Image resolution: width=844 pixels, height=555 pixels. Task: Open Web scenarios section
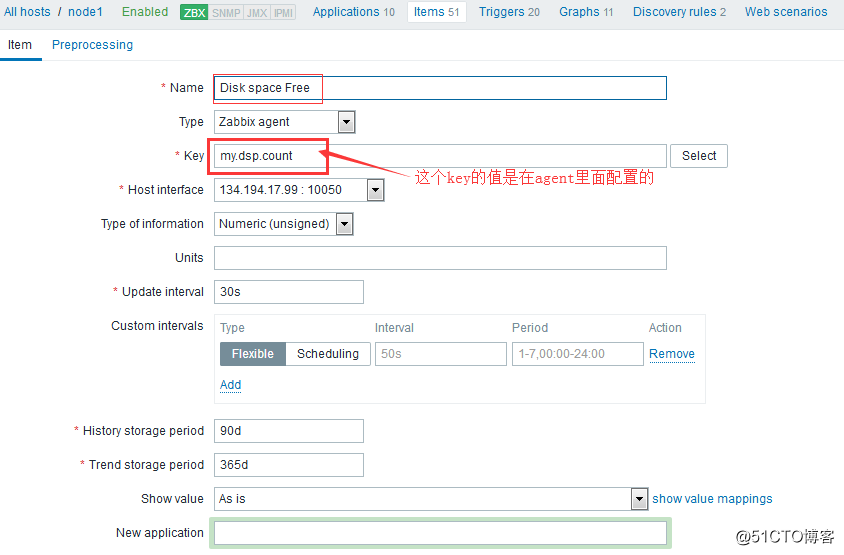click(x=786, y=12)
